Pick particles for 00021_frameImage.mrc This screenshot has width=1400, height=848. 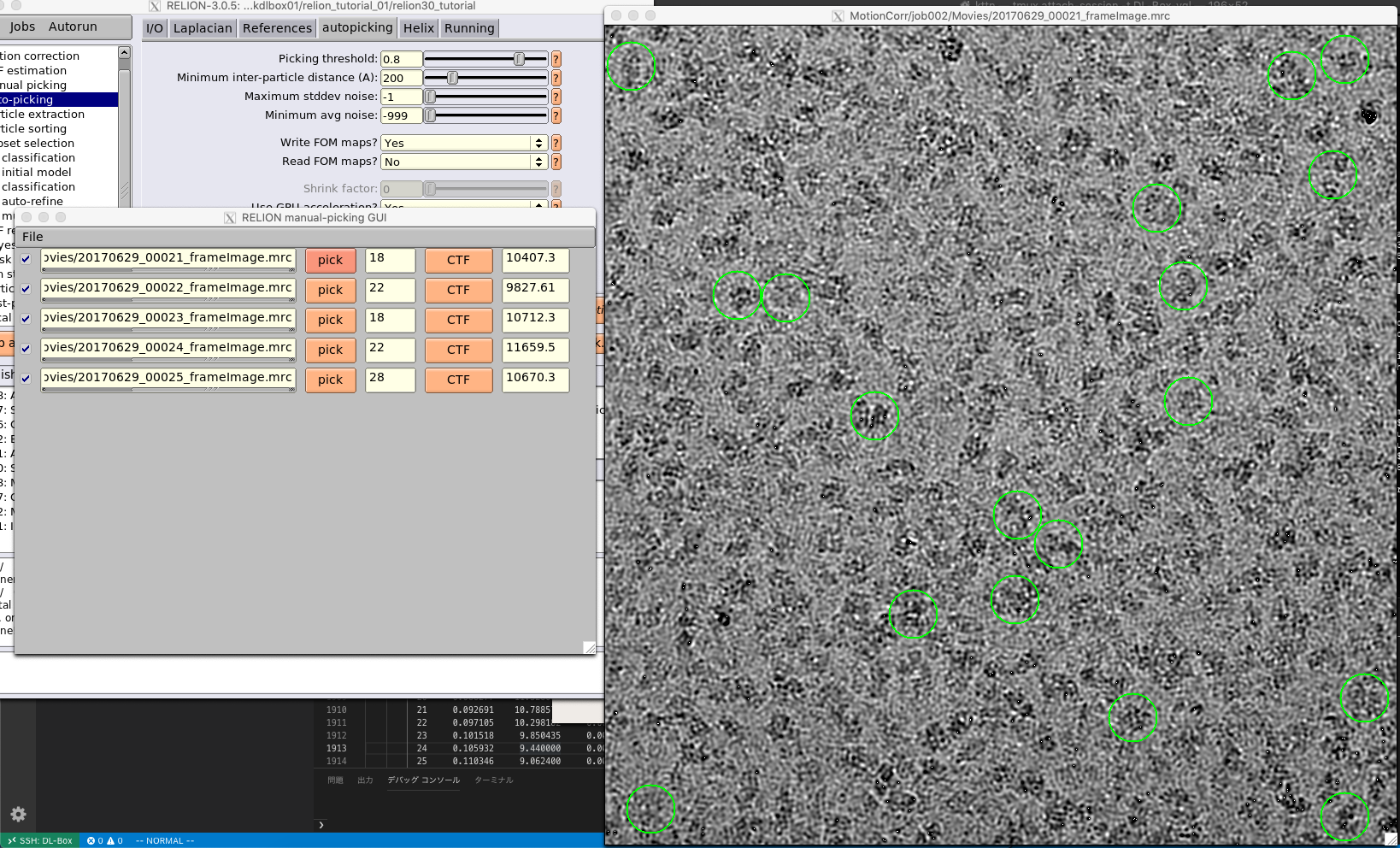click(330, 261)
